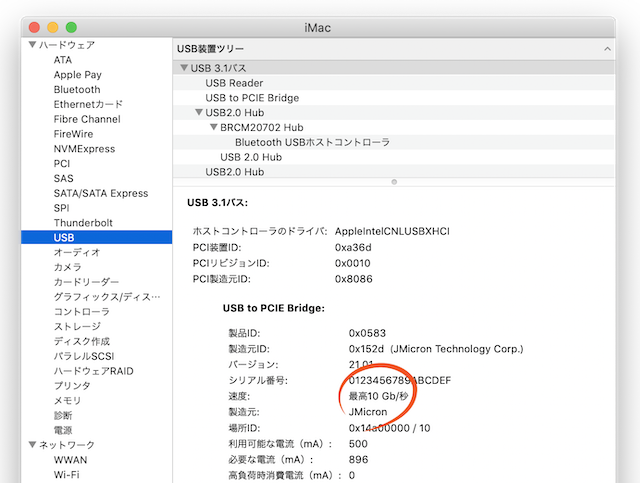The image size is (640, 483).
Task: Select Bluetooth in the hardware list
Action: (x=77, y=89)
